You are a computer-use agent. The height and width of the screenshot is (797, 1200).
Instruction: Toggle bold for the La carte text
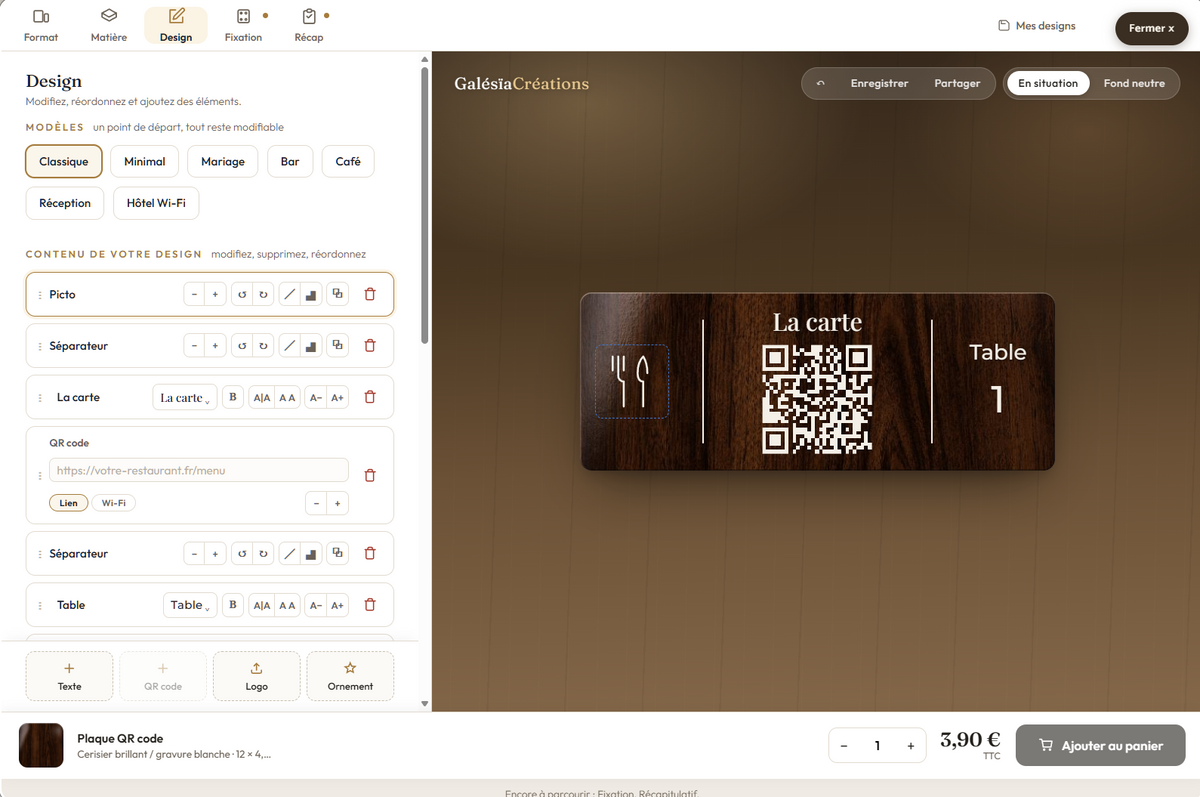233,397
